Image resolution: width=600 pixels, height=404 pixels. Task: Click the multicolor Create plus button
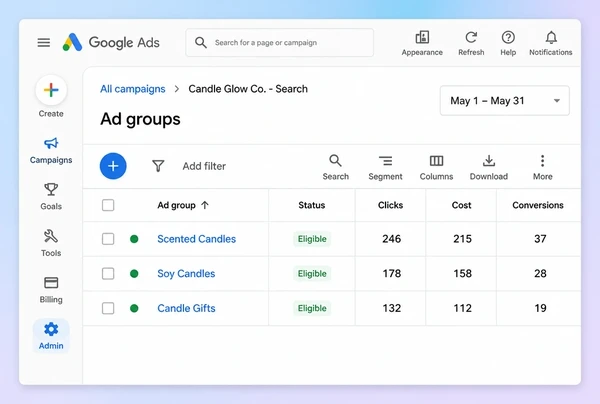51,90
